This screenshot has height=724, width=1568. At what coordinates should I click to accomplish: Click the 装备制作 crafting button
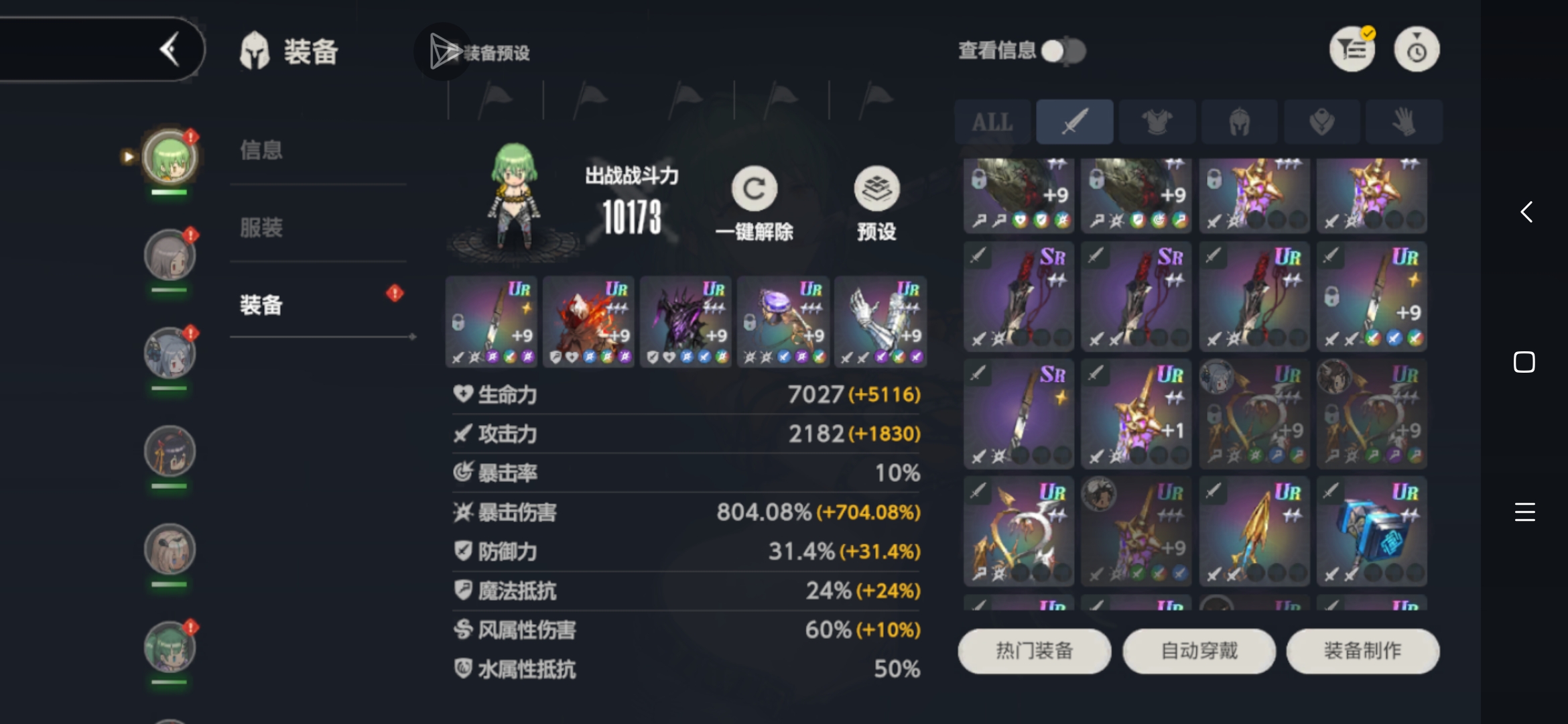1362,650
